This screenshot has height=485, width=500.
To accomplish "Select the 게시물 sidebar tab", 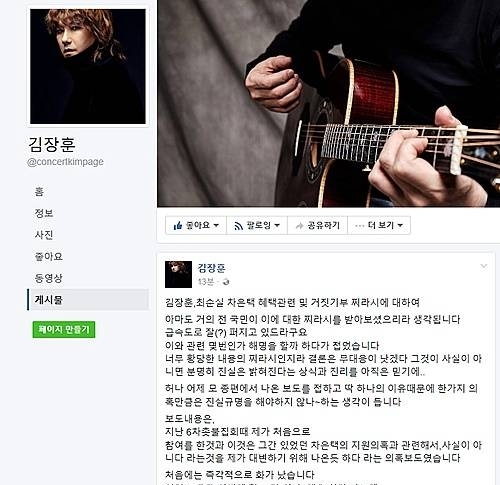I will [x=88, y=300].
